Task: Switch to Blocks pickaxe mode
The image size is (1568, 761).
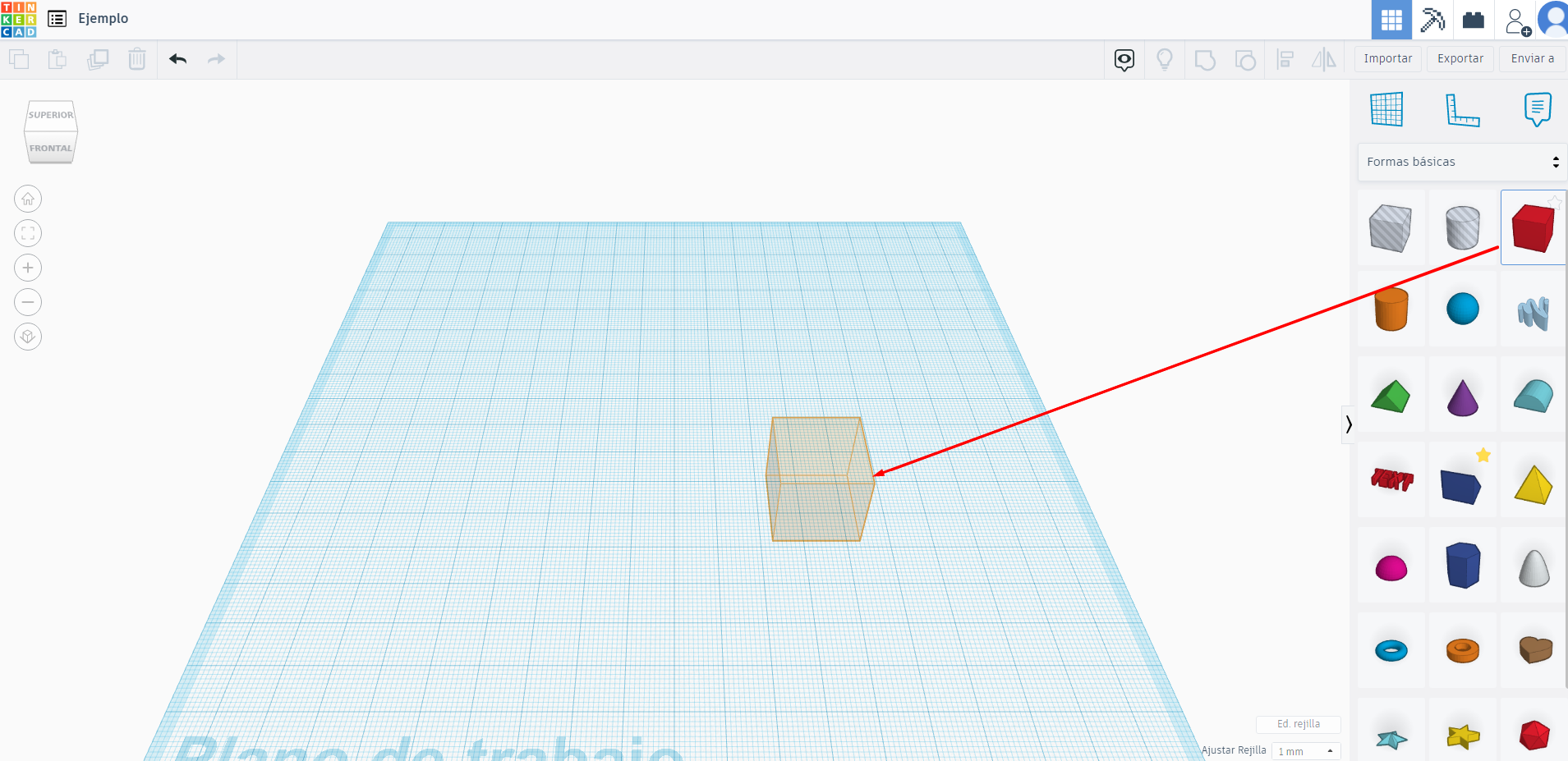Action: [1432, 20]
